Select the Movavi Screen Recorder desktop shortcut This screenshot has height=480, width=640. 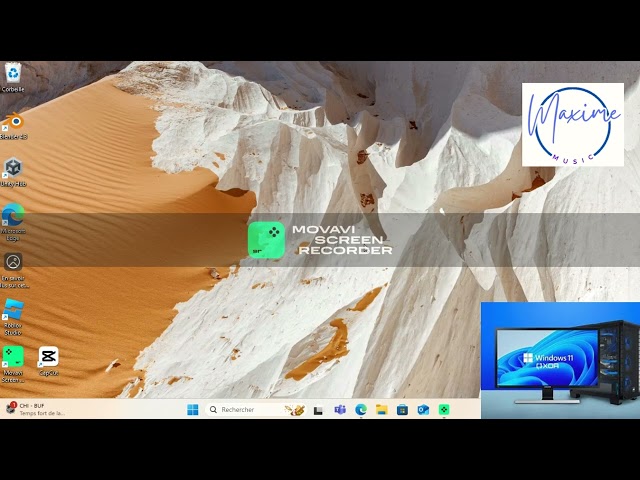click(x=13, y=364)
